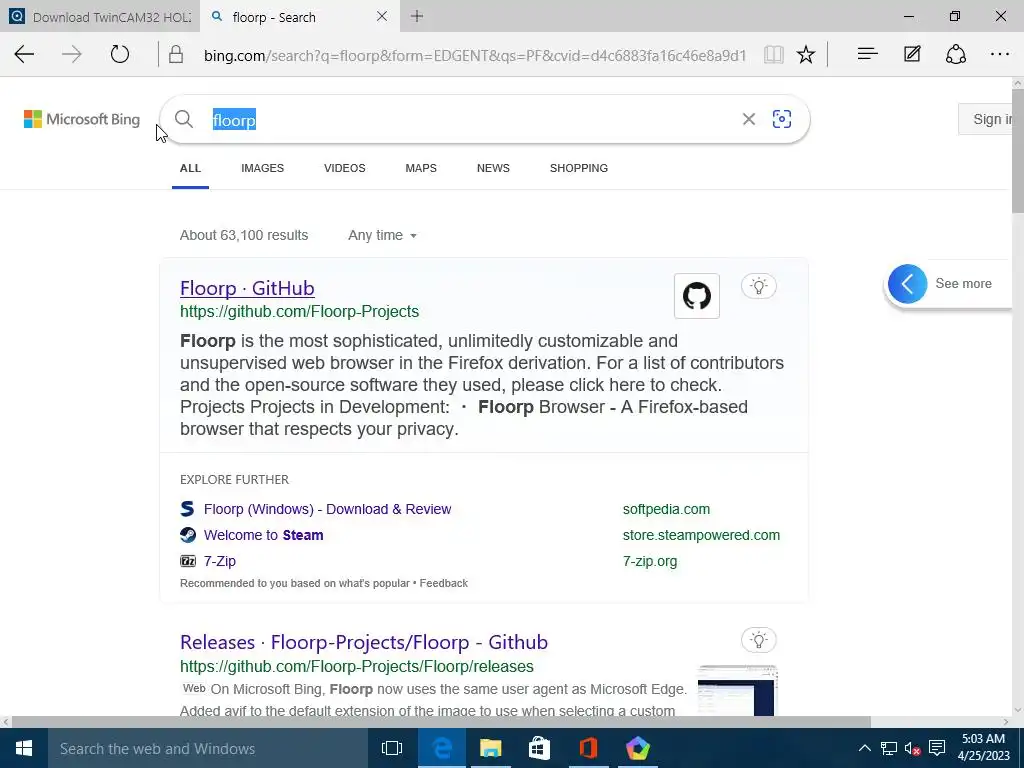Select the ALL results tab
This screenshot has width=1024, height=768.
190,168
